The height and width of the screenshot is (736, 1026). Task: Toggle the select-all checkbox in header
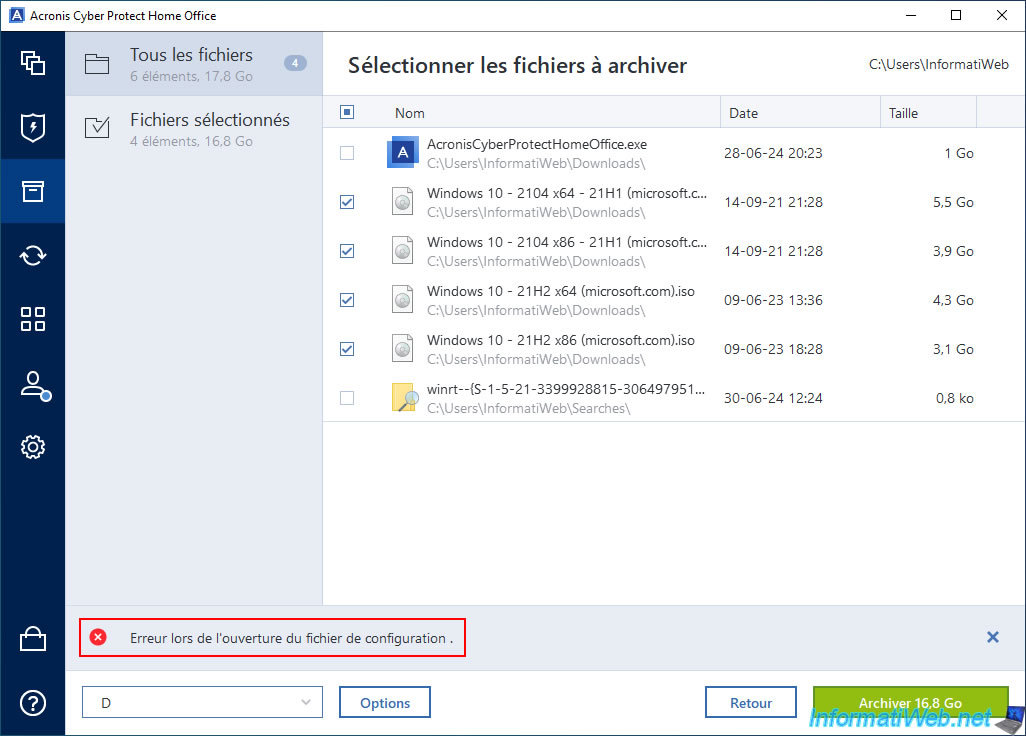[x=347, y=113]
